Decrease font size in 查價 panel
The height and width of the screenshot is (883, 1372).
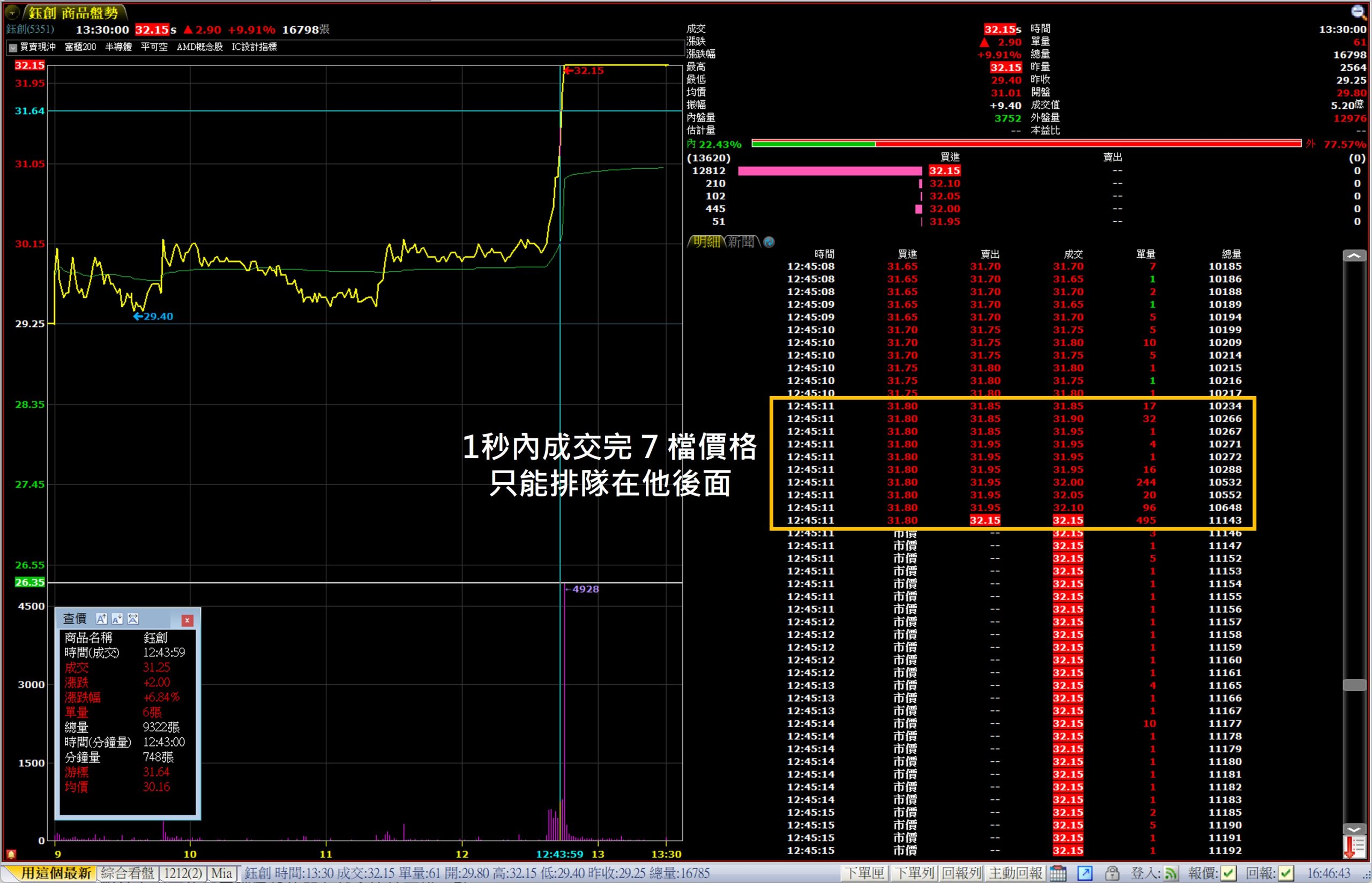click(x=117, y=619)
